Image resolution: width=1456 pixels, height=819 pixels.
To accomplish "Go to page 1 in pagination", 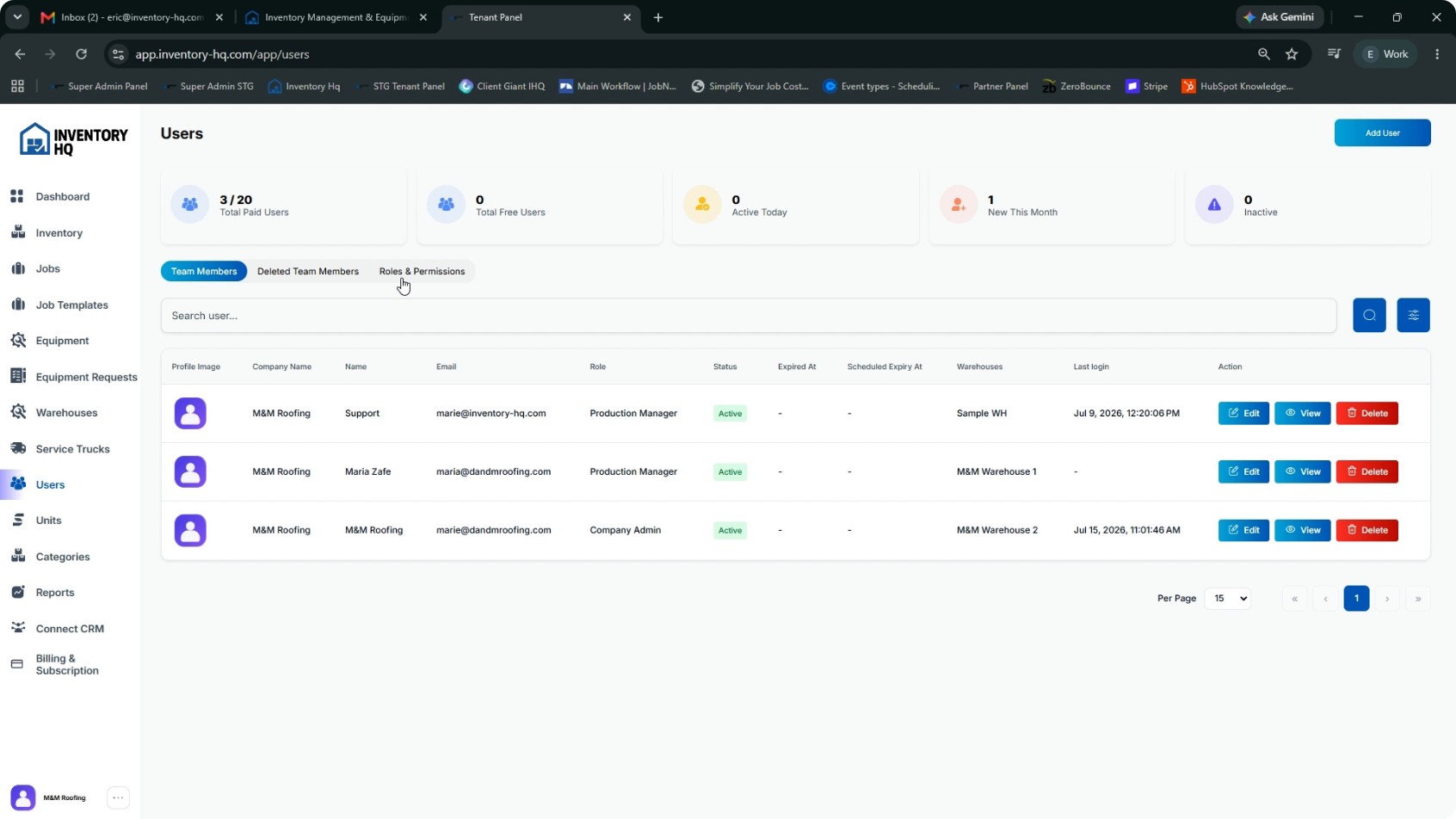I will point(1356,598).
